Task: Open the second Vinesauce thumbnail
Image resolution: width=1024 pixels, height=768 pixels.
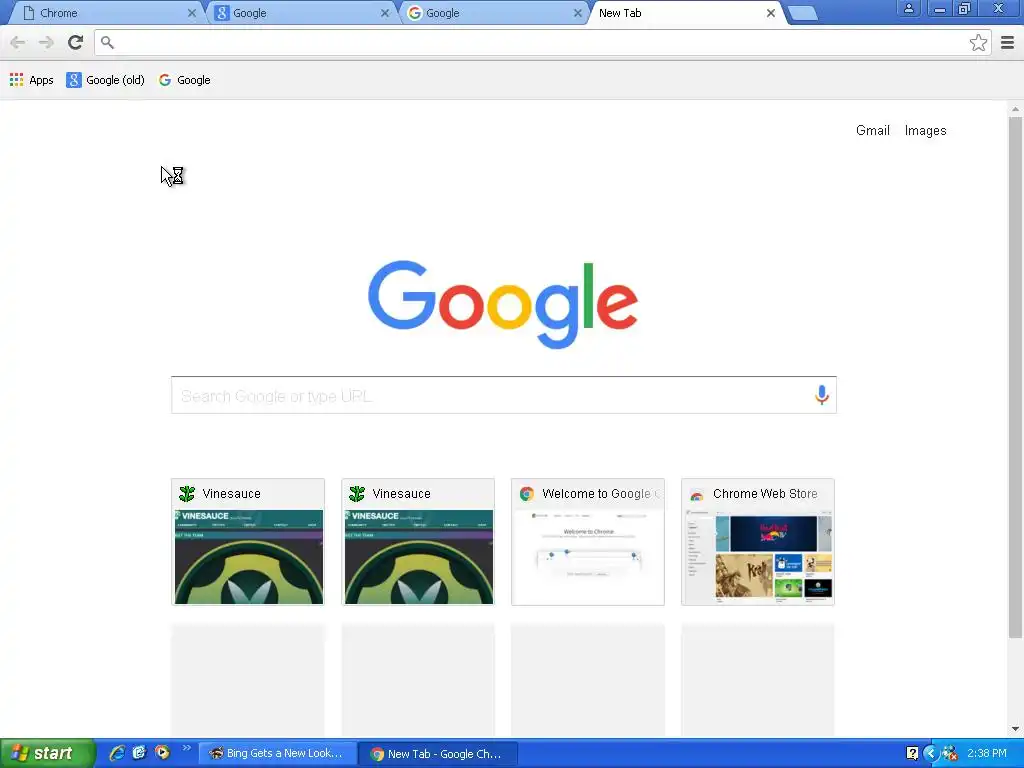Action: 418,542
